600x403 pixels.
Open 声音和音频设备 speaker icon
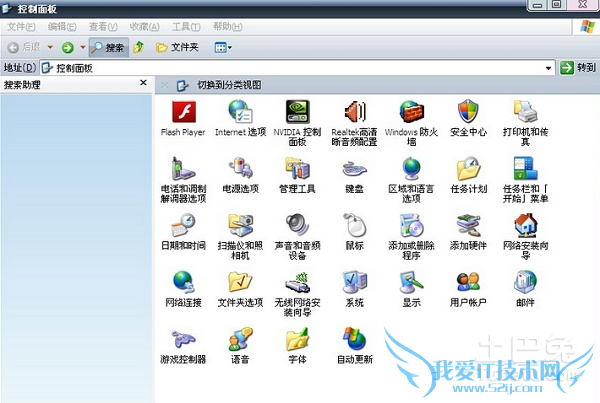click(297, 237)
